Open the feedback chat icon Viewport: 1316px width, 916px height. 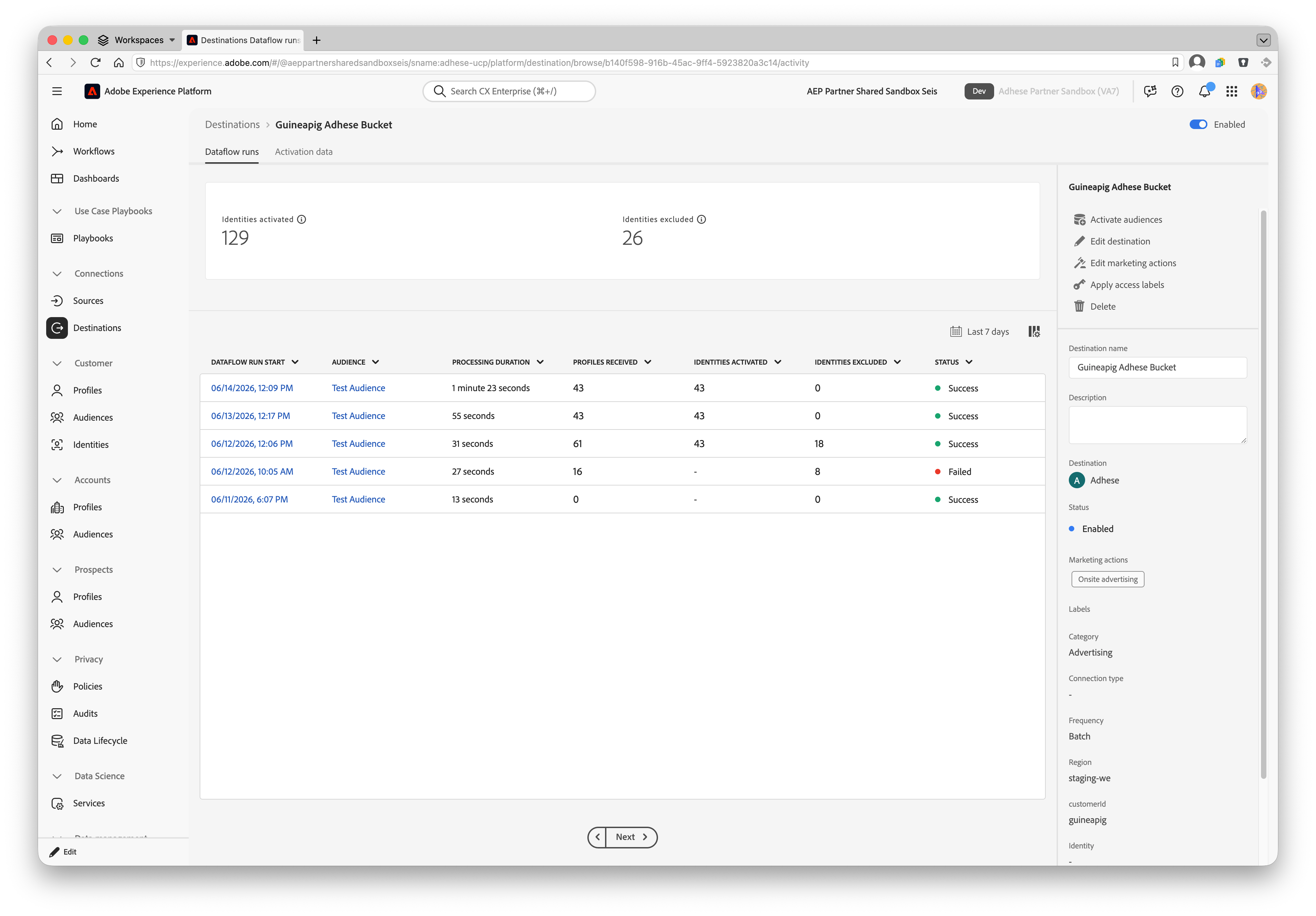[x=1150, y=91]
